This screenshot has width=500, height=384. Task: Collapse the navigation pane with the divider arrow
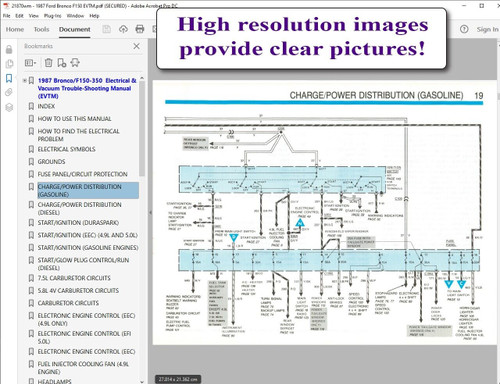tap(150, 212)
